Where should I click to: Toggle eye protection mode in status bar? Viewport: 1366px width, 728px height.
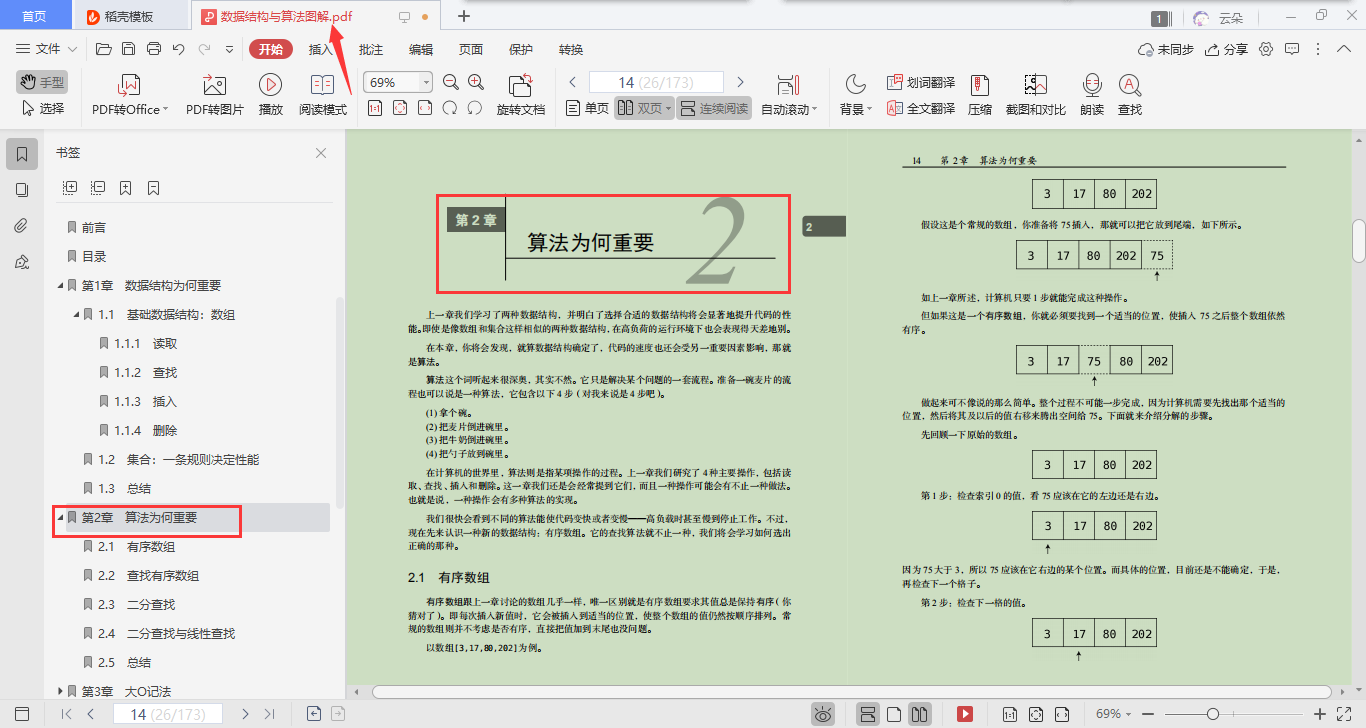[x=823, y=714]
